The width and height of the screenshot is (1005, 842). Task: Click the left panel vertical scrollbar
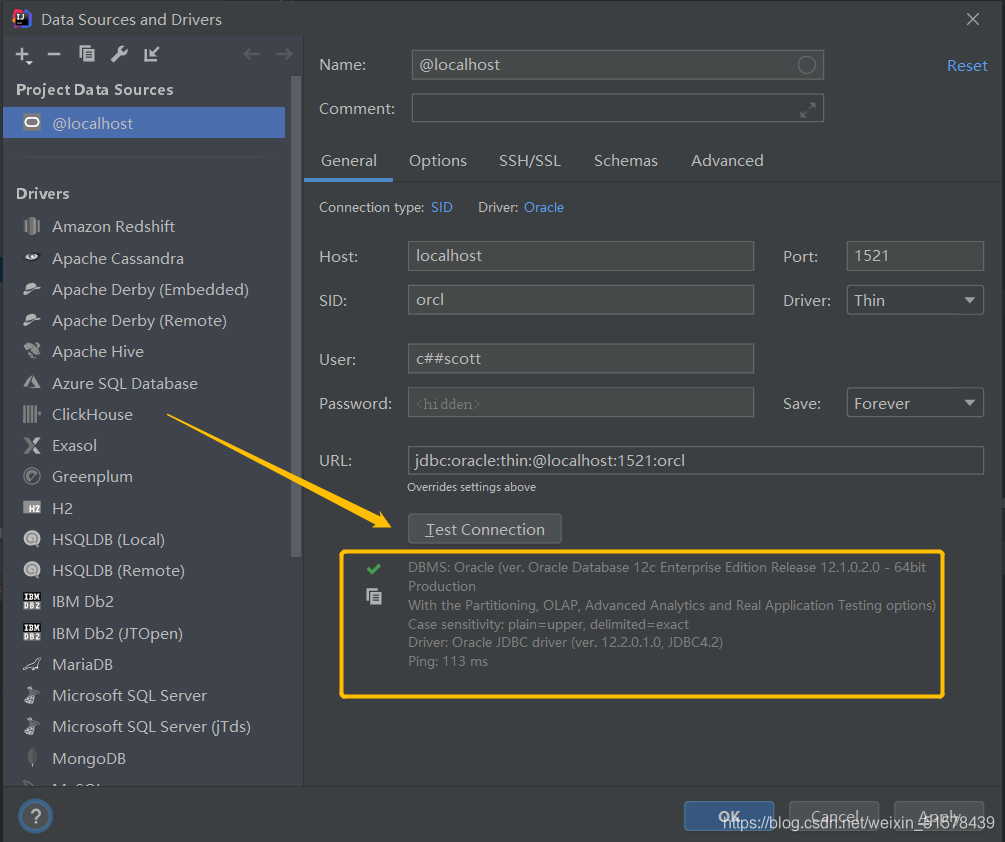[295, 317]
